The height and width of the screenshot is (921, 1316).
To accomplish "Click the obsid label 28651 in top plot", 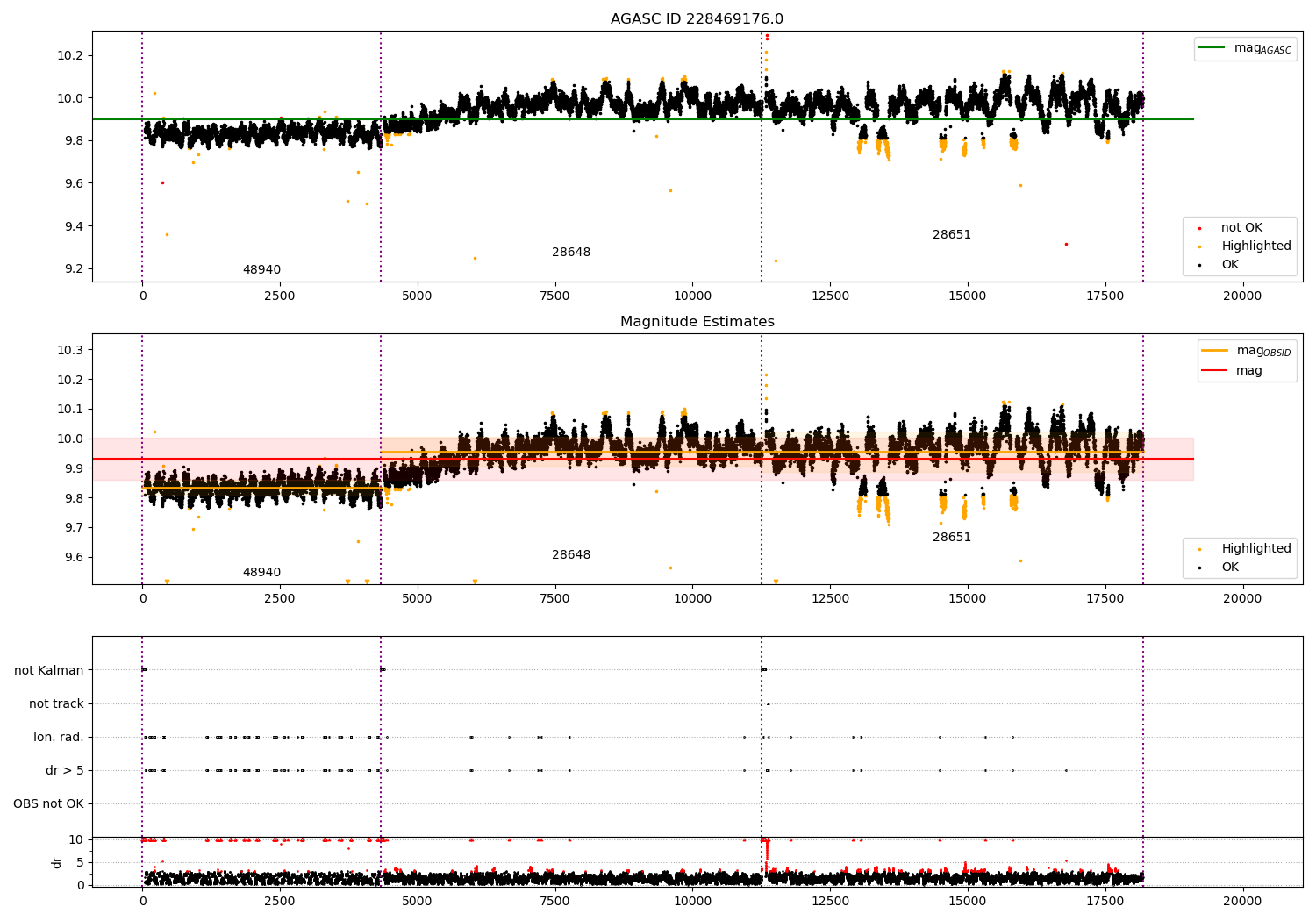I will click(x=952, y=235).
